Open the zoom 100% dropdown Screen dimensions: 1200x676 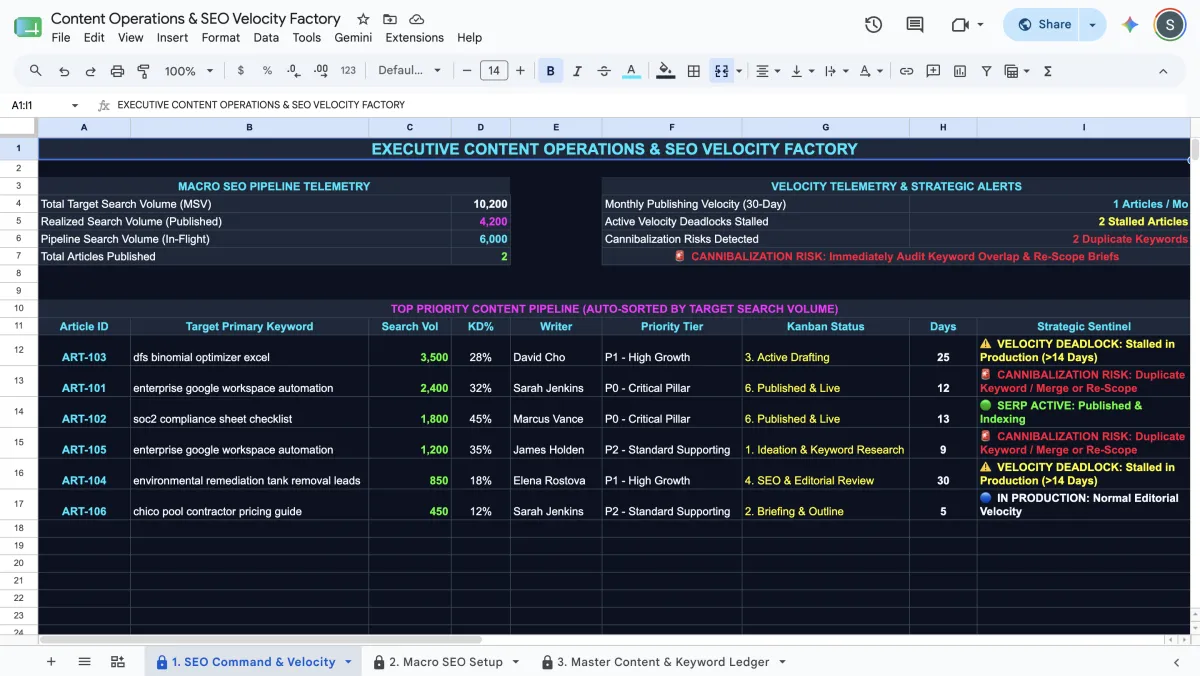[x=189, y=71]
